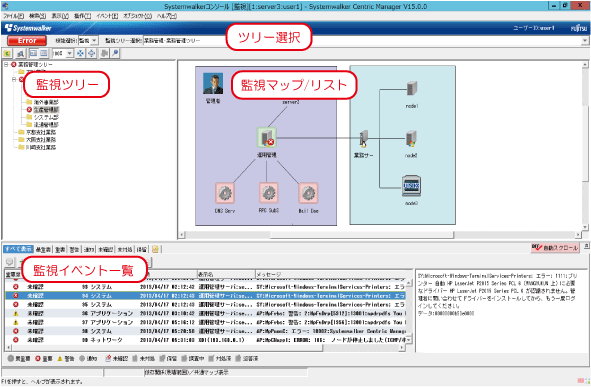Switch to monitoring list view toggle
This screenshot has height=387, width=591.
coord(44,53)
